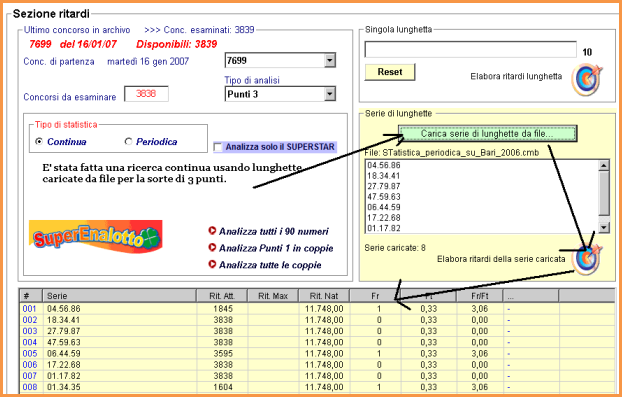Select row 005 with series 06.44.59
The height and width of the screenshot is (397, 622).
(x=317, y=353)
